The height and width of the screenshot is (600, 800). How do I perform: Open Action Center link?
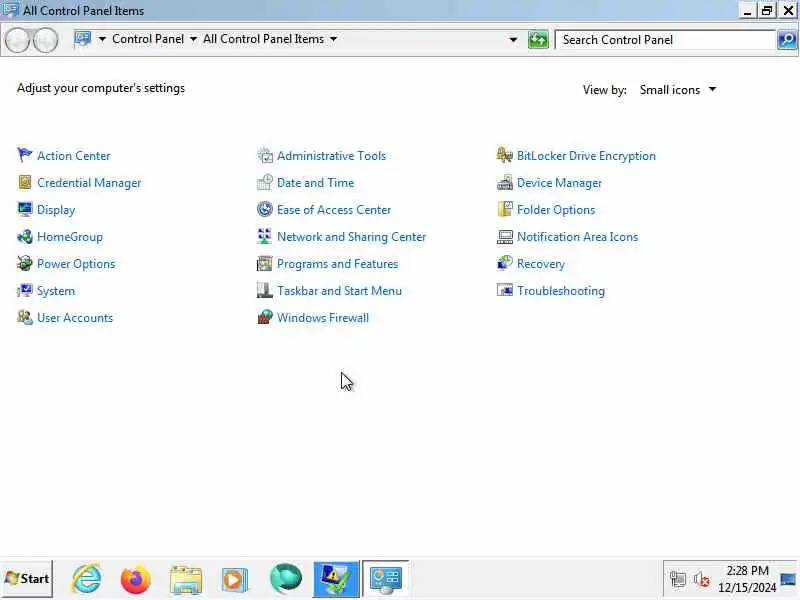73,156
